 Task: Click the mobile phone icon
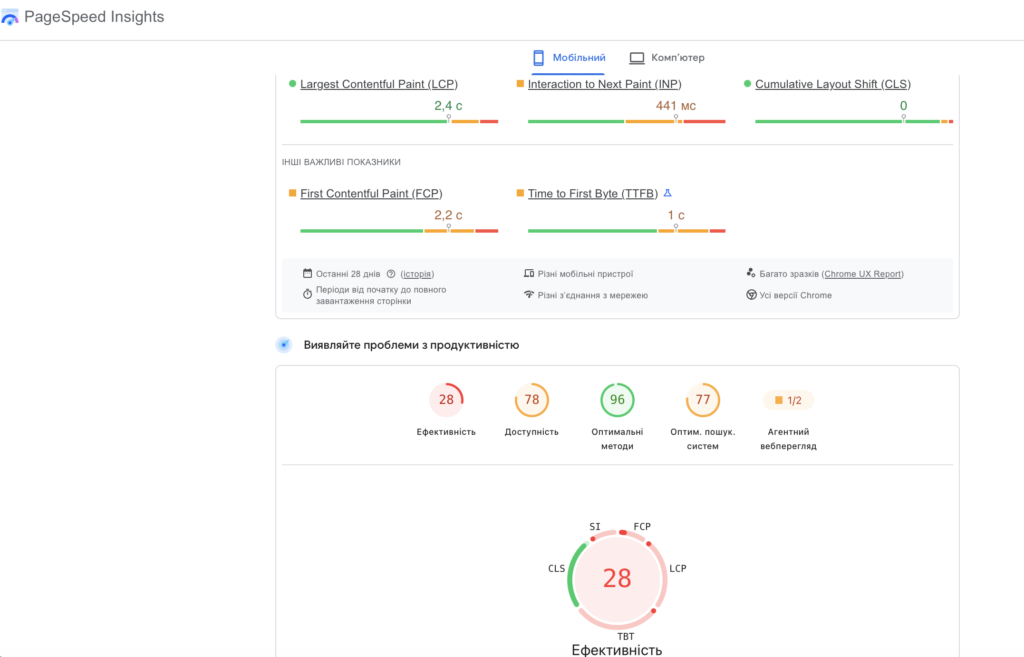(538, 58)
